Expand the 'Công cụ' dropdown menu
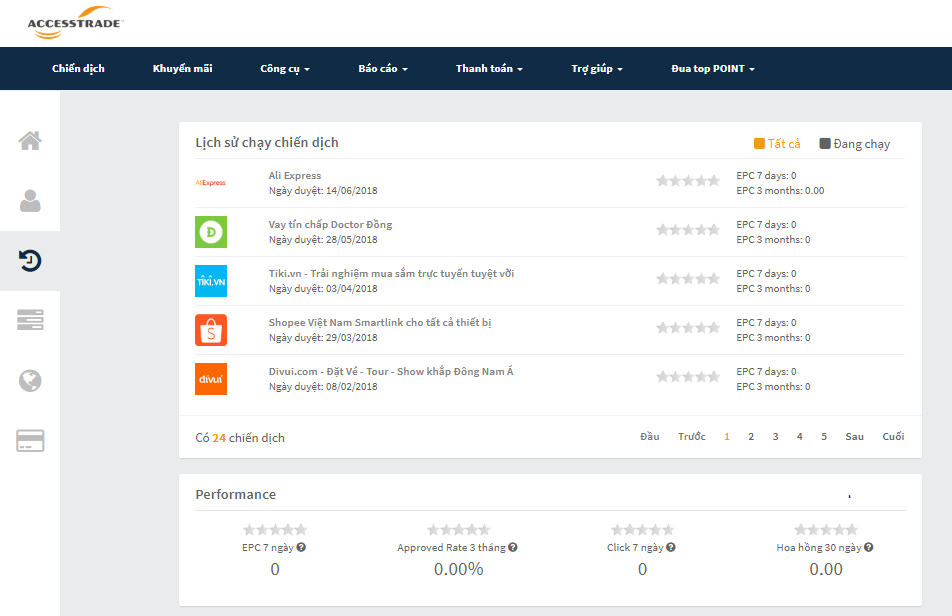Viewport: 952px width, 616px height. pyautogui.click(x=285, y=69)
